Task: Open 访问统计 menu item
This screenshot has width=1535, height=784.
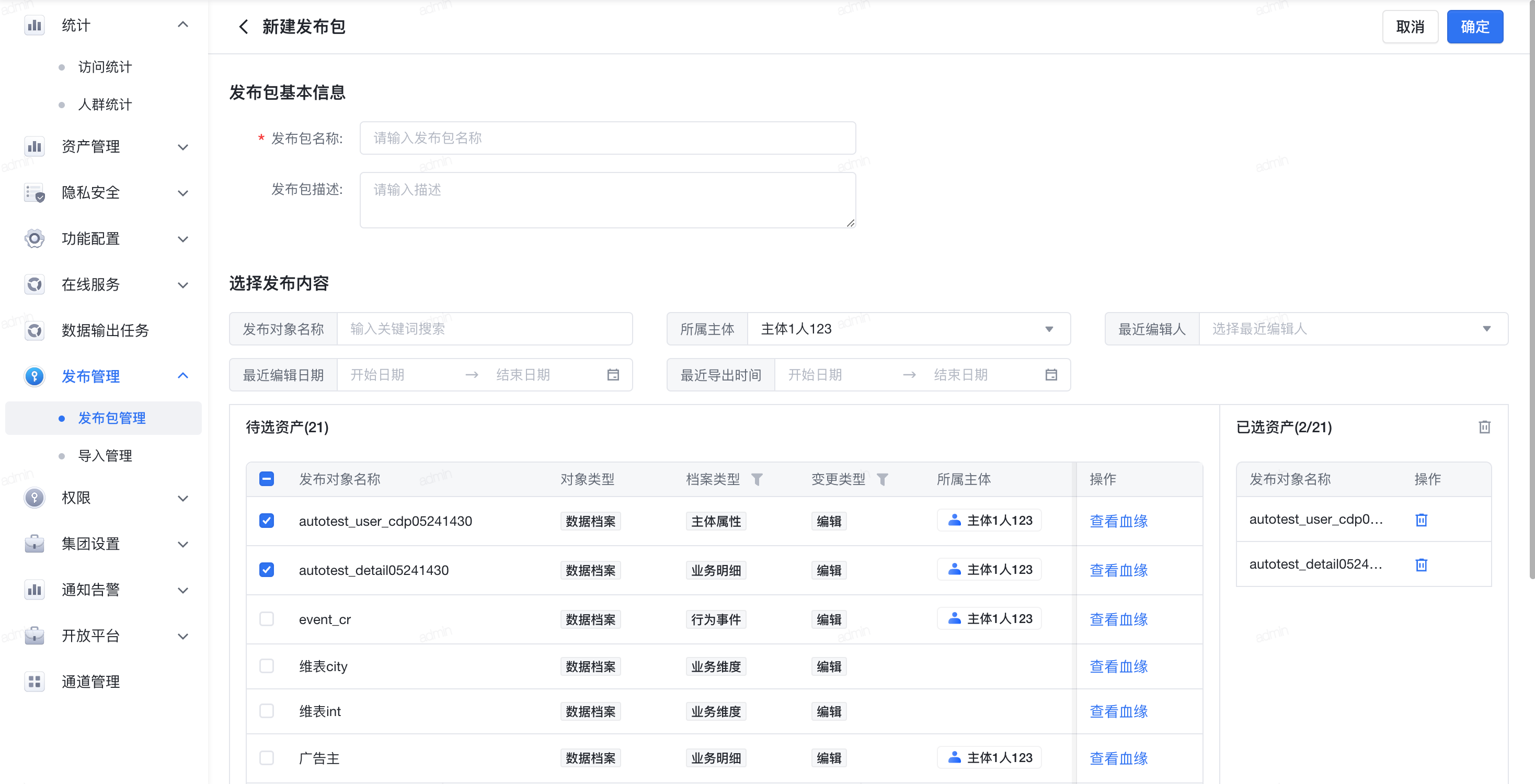Action: pyautogui.click(x=105, y=67)
